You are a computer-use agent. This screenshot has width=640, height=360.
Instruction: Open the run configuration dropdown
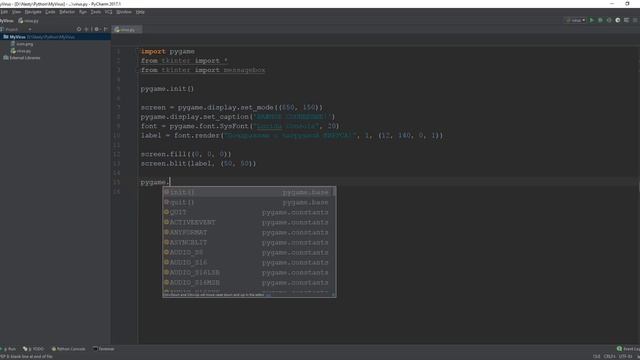point(576,20)
